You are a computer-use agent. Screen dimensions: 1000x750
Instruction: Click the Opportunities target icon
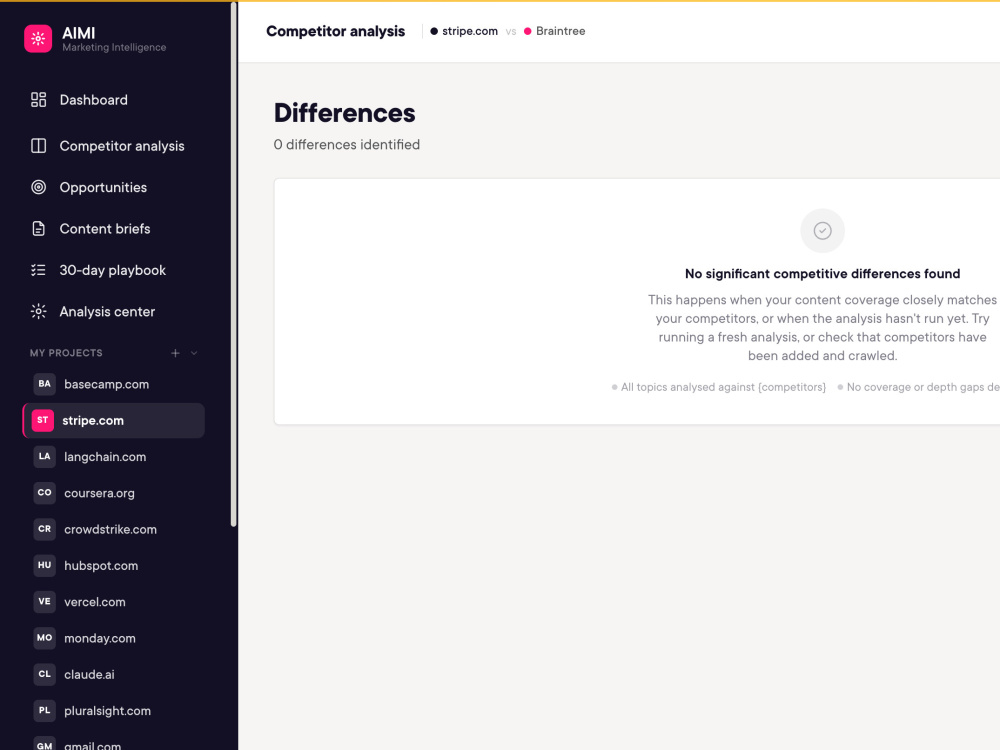(x=38, y=188)
